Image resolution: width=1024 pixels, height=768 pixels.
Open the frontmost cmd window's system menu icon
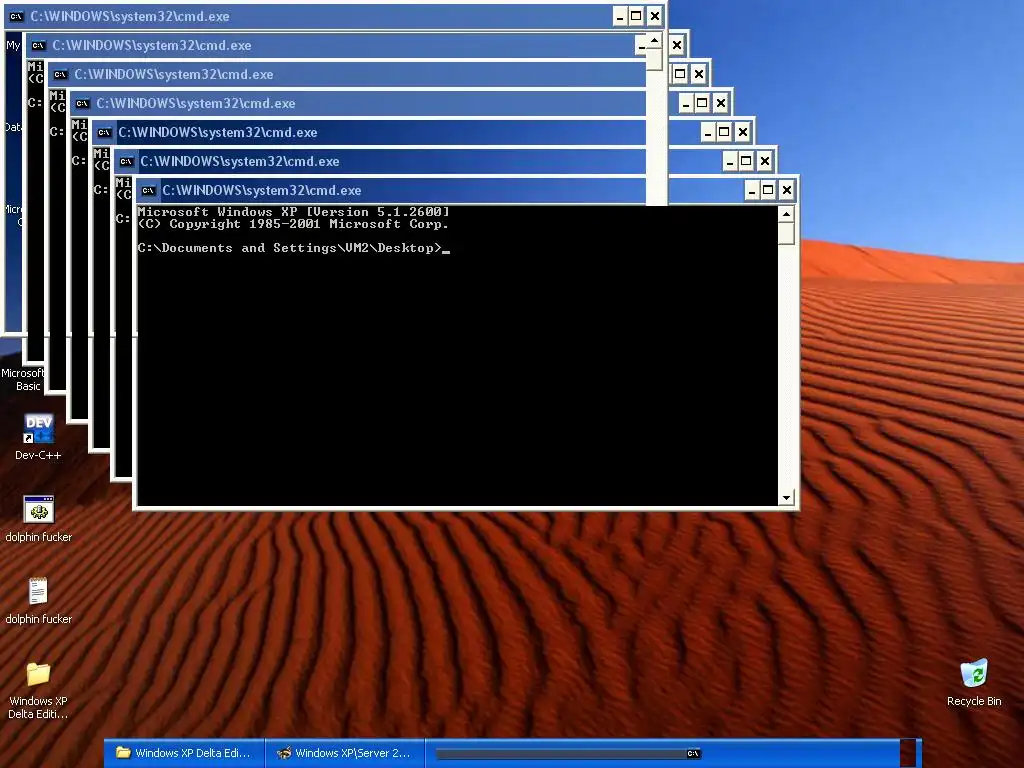point(148,191)
